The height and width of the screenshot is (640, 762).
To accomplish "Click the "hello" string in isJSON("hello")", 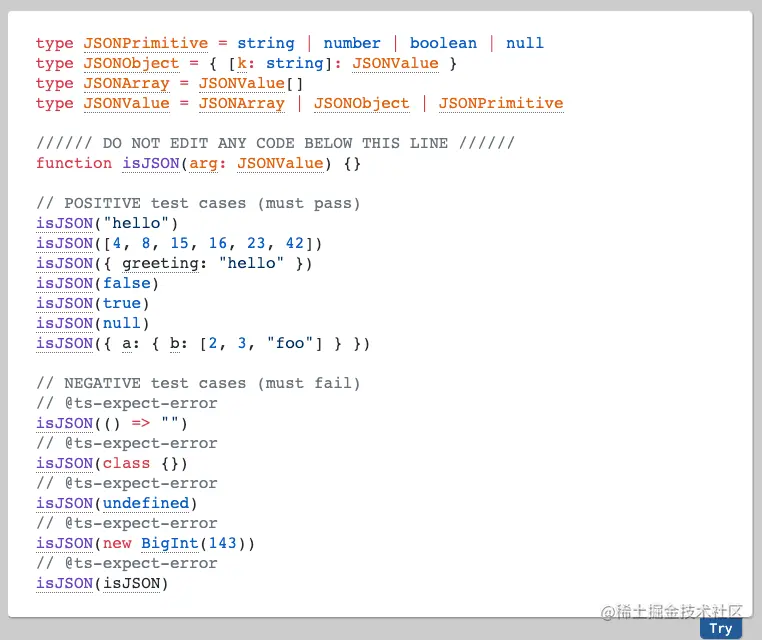I will click(136, 223).
